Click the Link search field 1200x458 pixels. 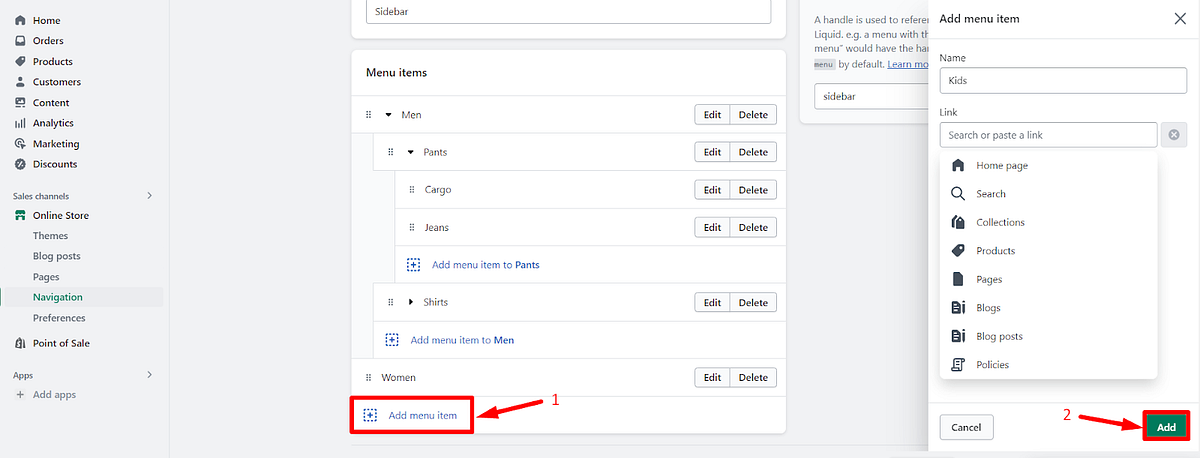[x=1048, y=134]
